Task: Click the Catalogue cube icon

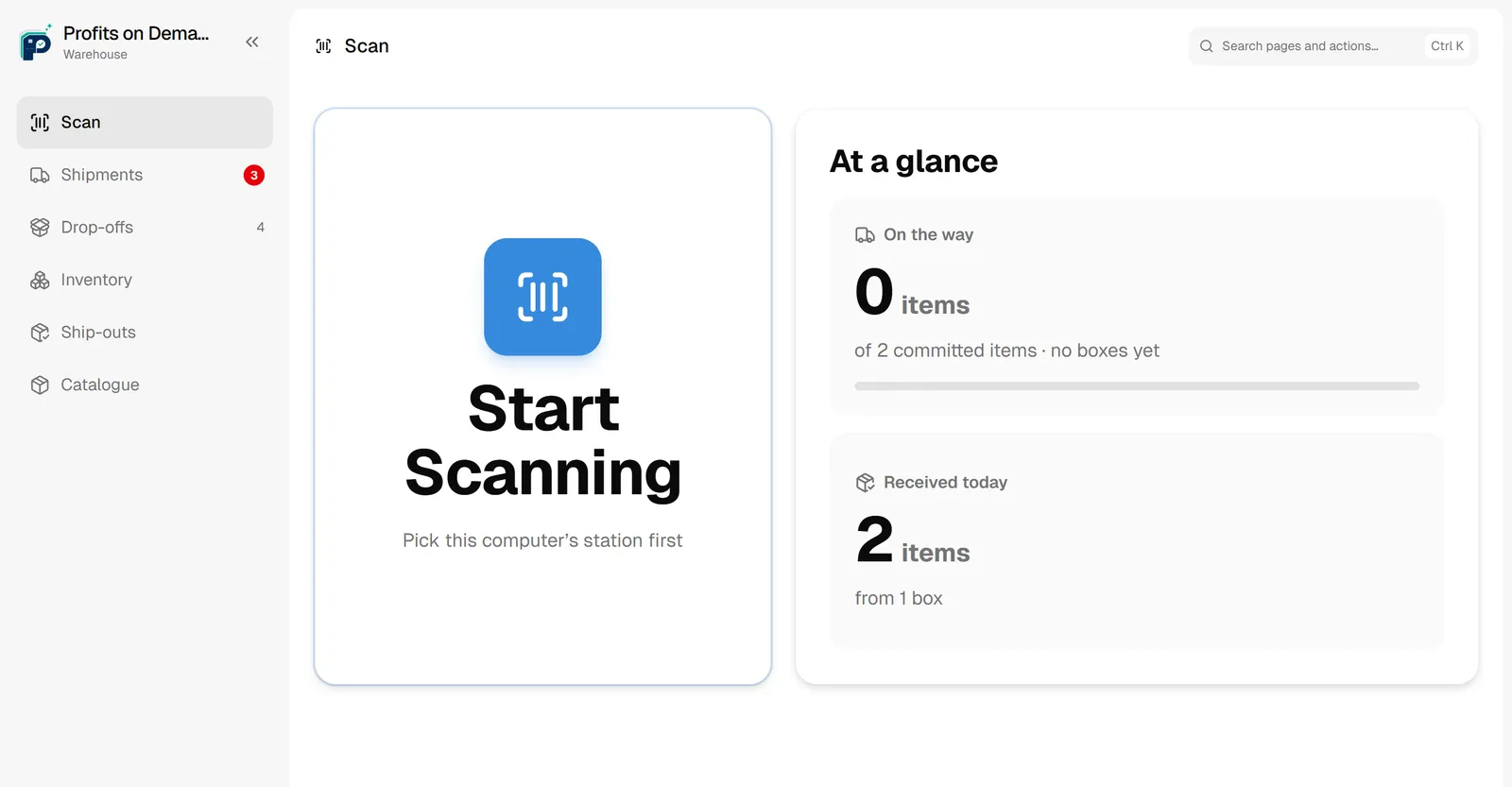Action: tap(40, 385)
